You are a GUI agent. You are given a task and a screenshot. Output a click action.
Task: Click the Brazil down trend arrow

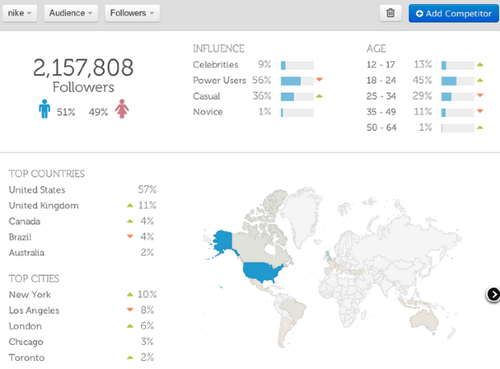coord(130,236)
